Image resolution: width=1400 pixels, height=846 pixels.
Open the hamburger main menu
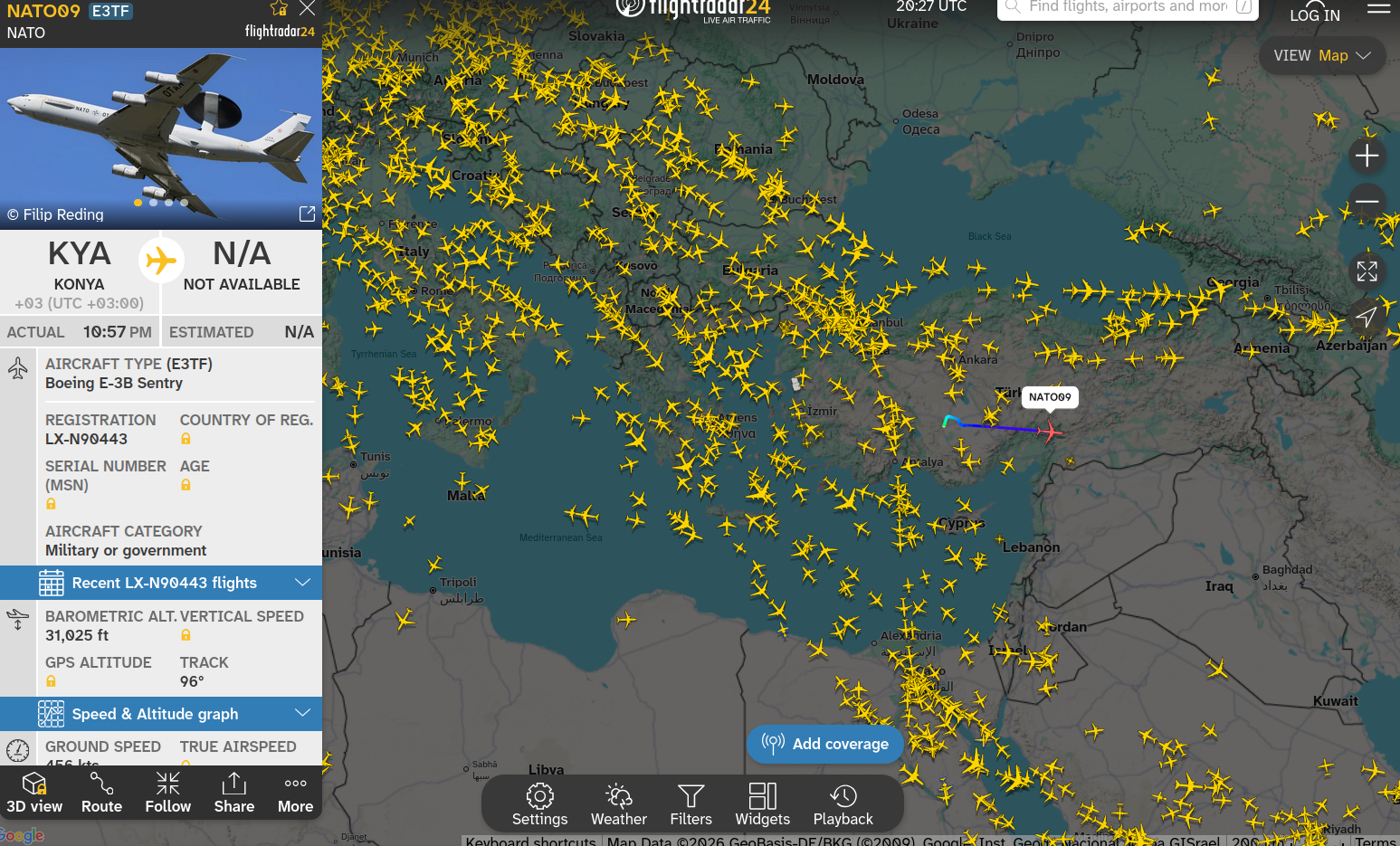click(x=1378, y=8)
